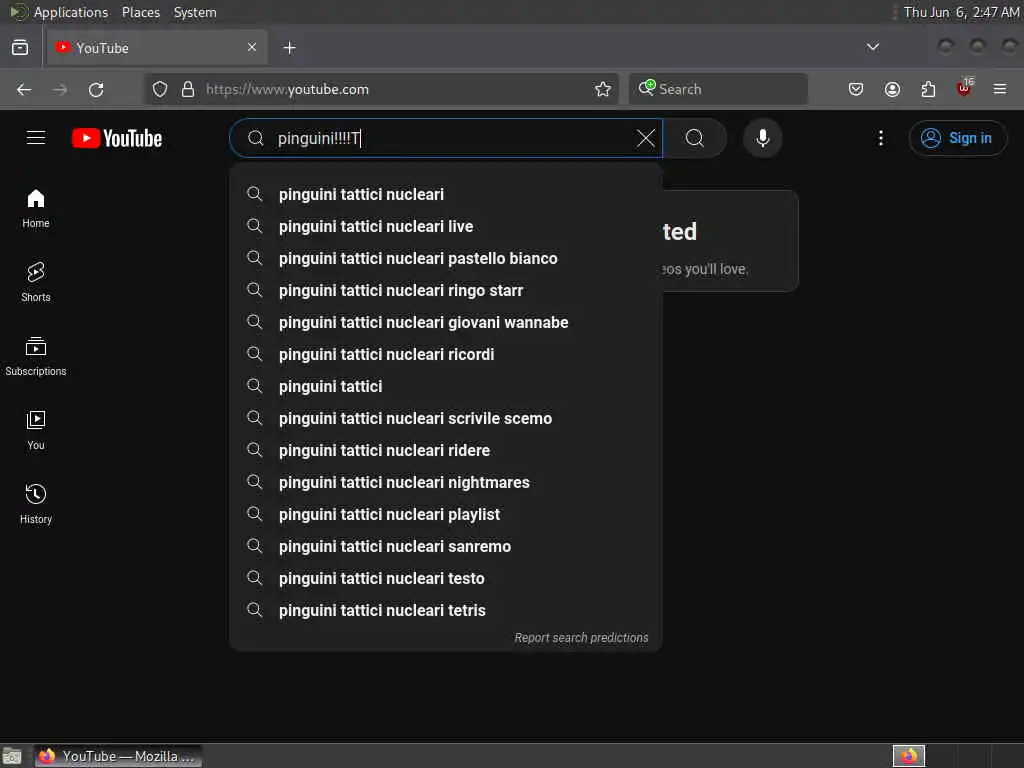Open the Firefox application menu
The image size is (1024, 768).
click(1000, 89)
